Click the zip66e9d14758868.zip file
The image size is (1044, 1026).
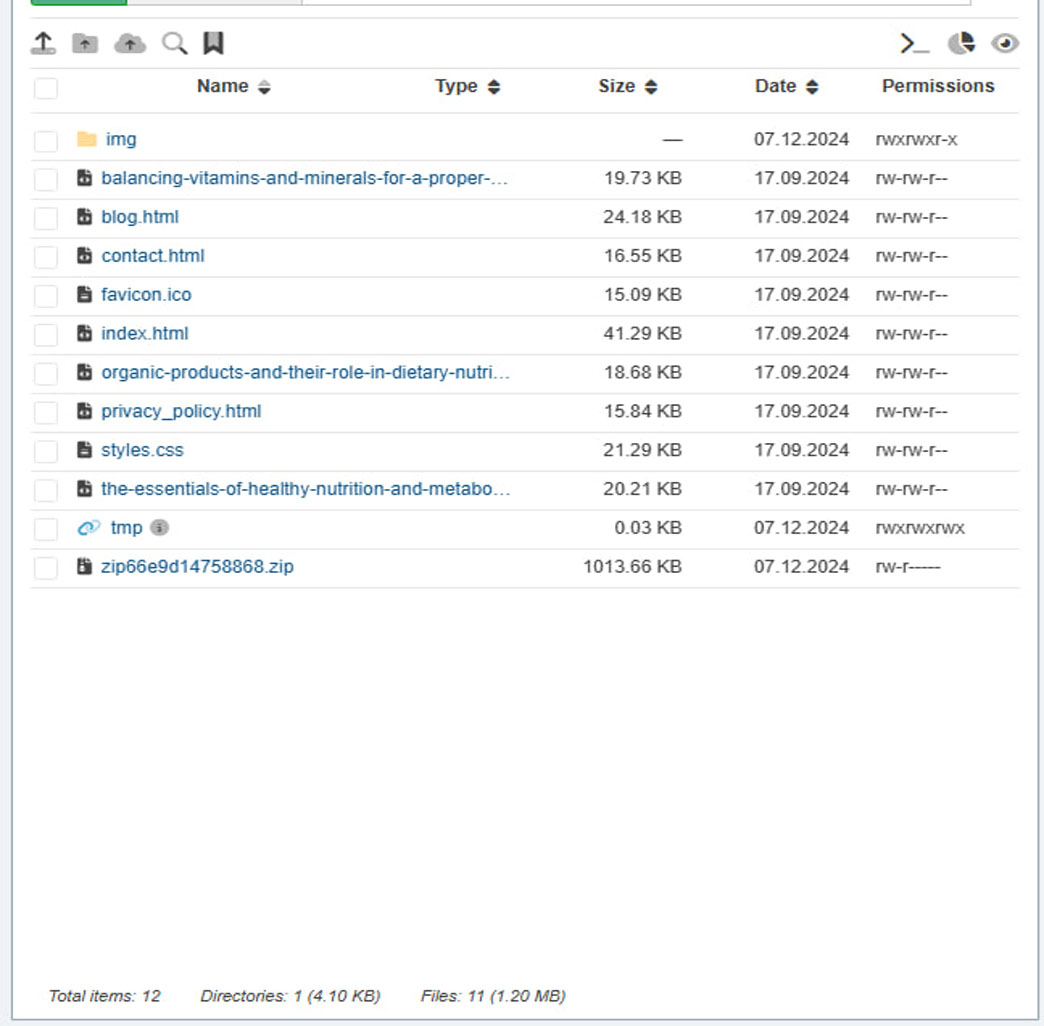197,567
